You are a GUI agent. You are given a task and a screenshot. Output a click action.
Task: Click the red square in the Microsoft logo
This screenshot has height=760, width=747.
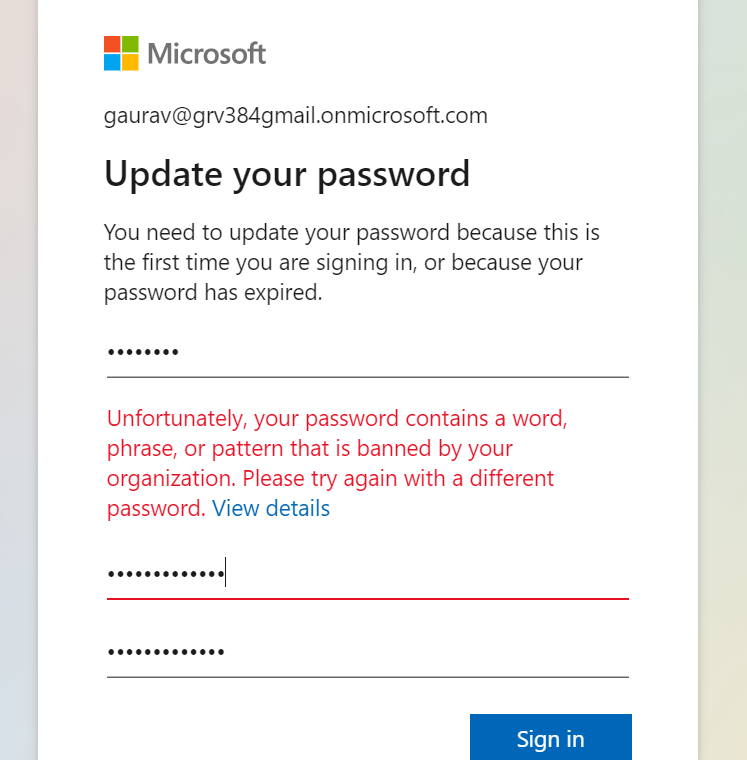pyautogui.click(x=112, y=44)
